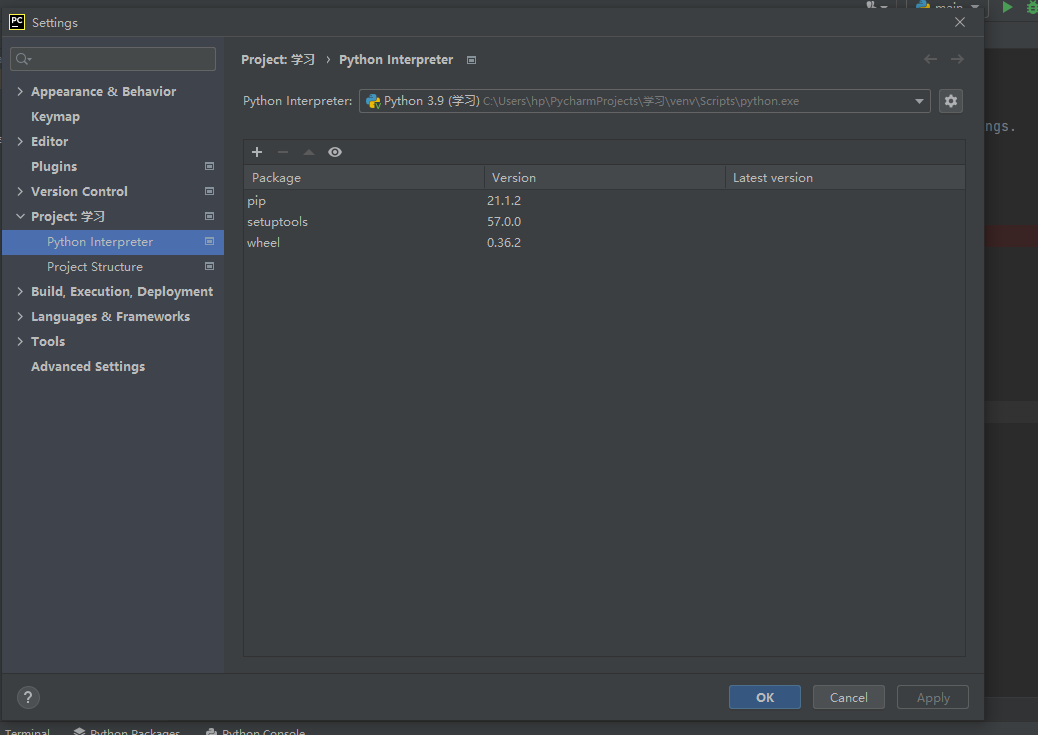Click the OK button

pyautogui.click(x=764, y=697)
